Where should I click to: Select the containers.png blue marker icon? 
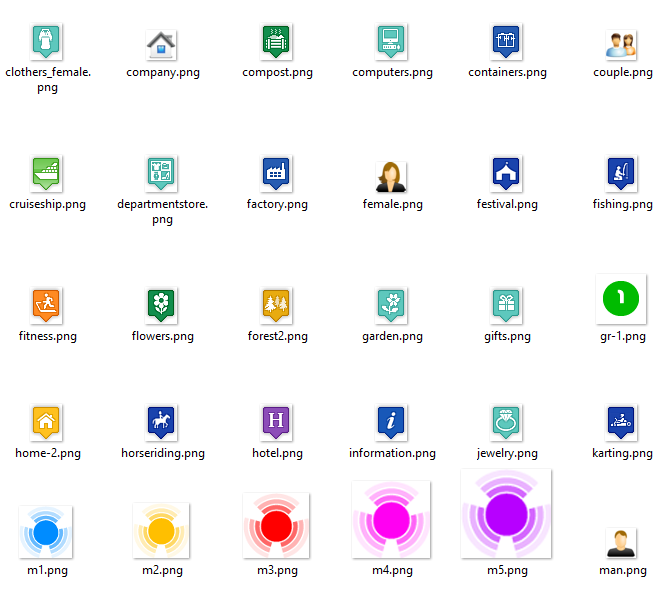(x=506, y=41)
